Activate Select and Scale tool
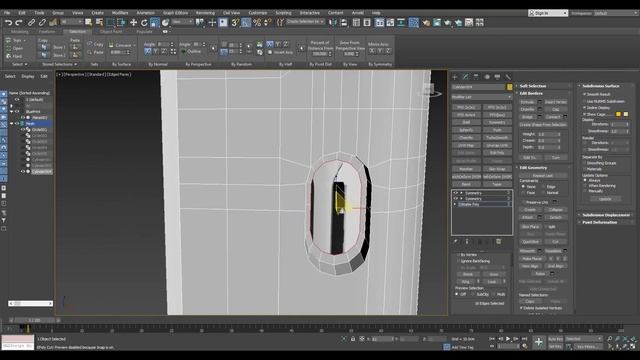The image size is (640, 360). tap(155, 22)
